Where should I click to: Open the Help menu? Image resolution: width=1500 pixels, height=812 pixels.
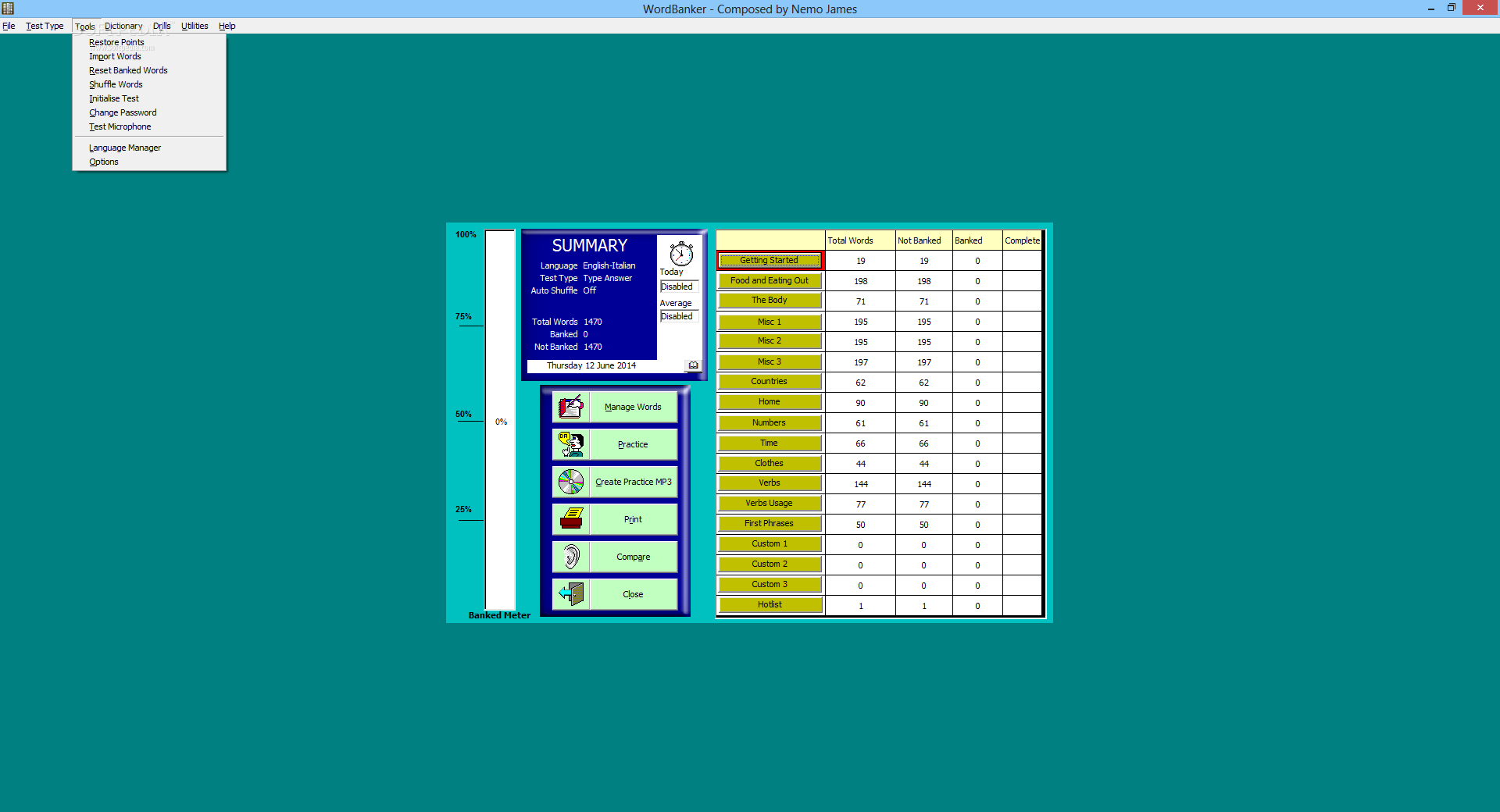click(227, 26)
